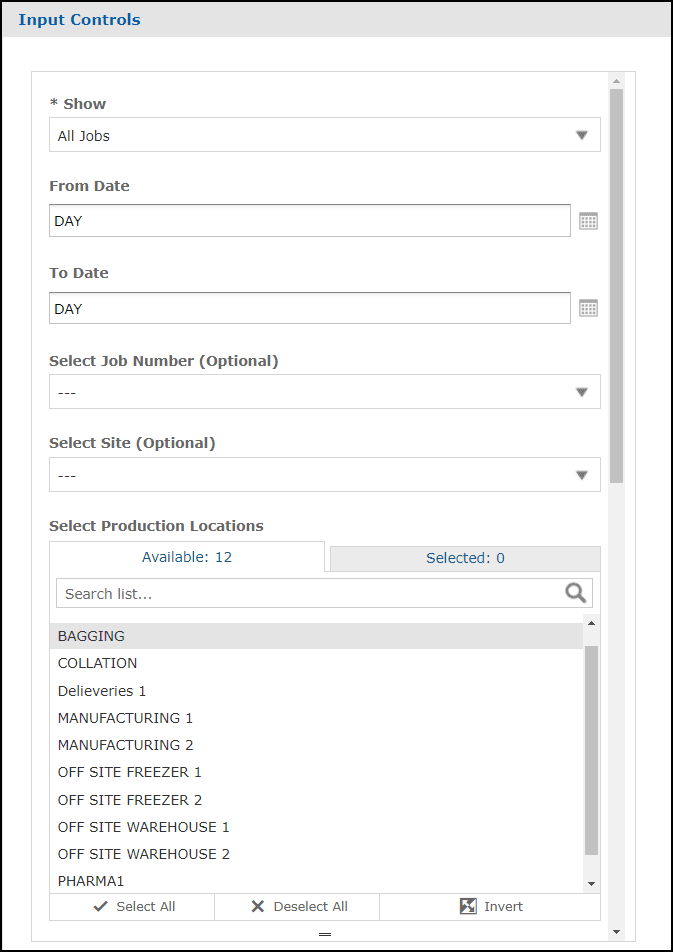
Task: Click the search magnifier icon in list
Action: pos(576,593)
